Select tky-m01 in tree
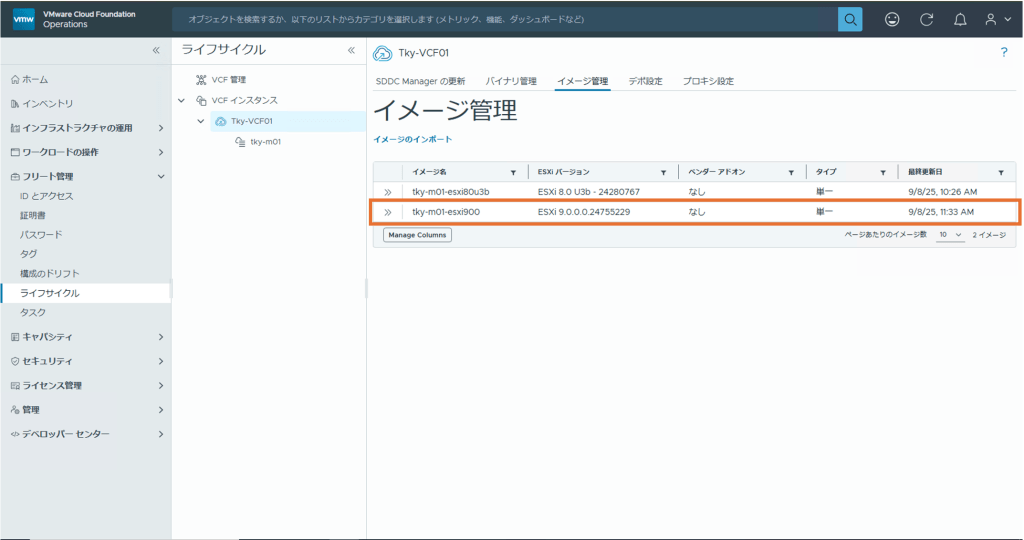 [x=266, y=142]
